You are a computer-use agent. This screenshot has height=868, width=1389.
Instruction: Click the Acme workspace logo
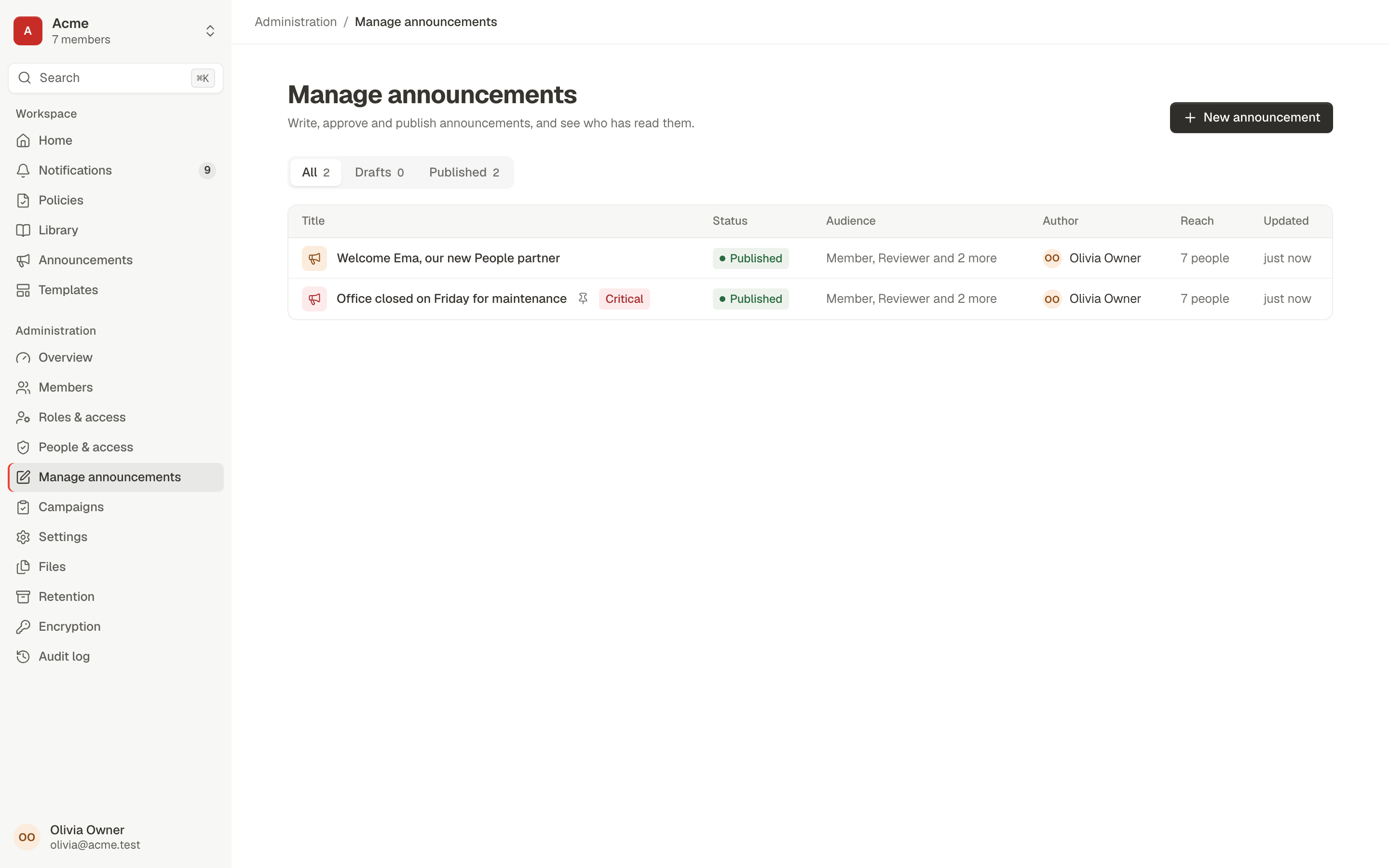point(27,31)
